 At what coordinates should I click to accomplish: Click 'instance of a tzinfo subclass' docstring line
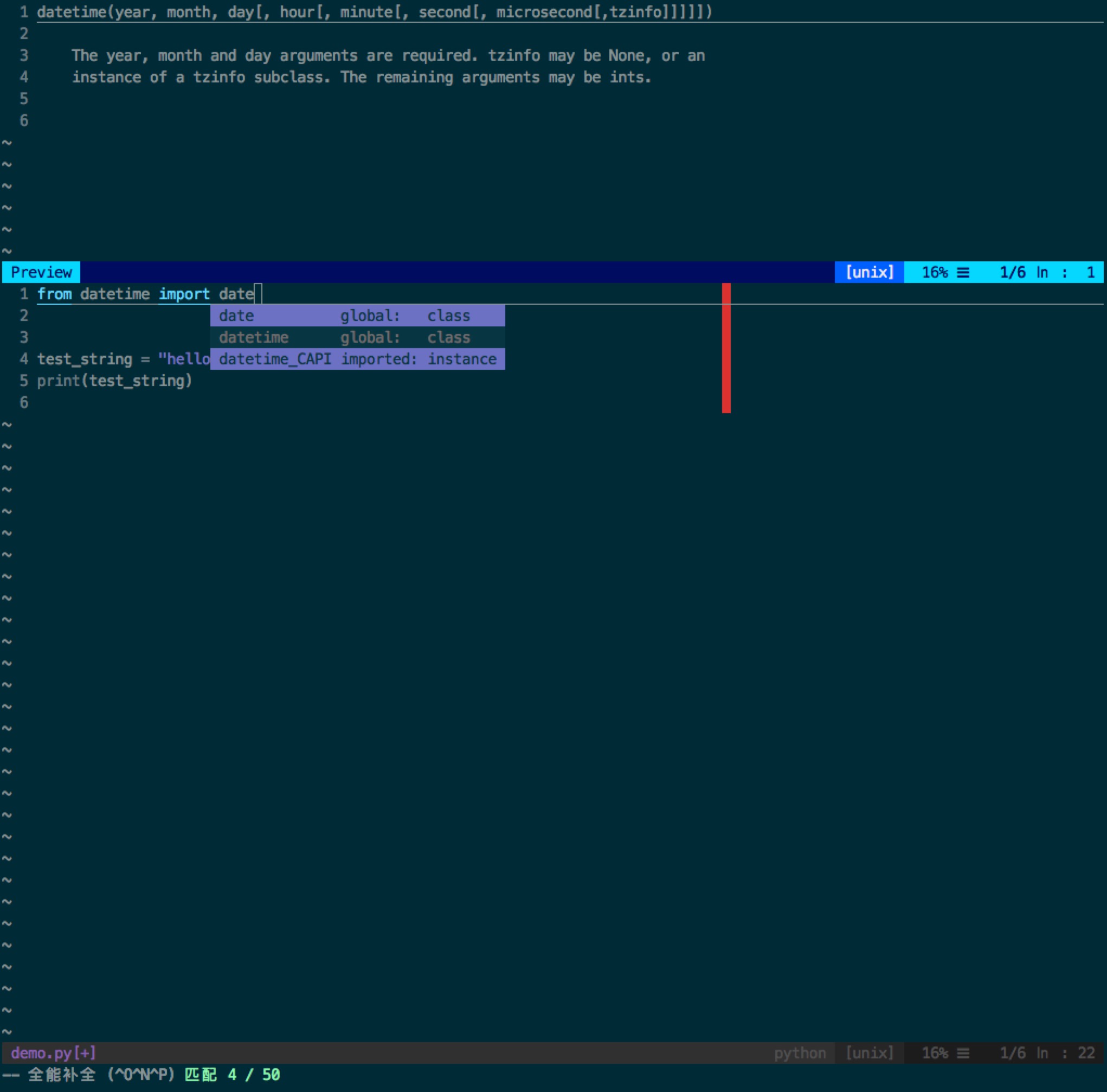(x=362, y=78)
